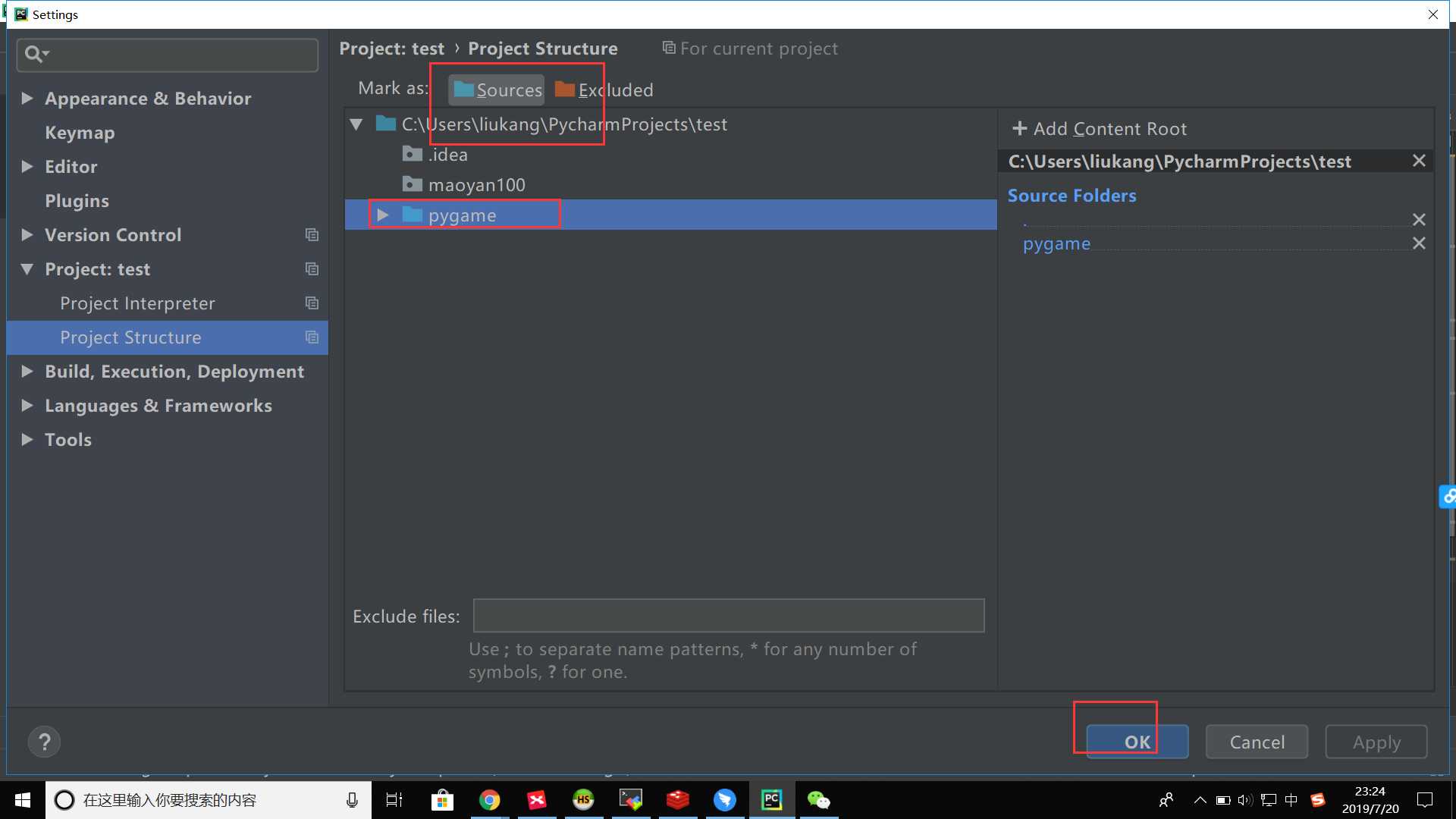Collapse the project root tree node

[357, 123]
